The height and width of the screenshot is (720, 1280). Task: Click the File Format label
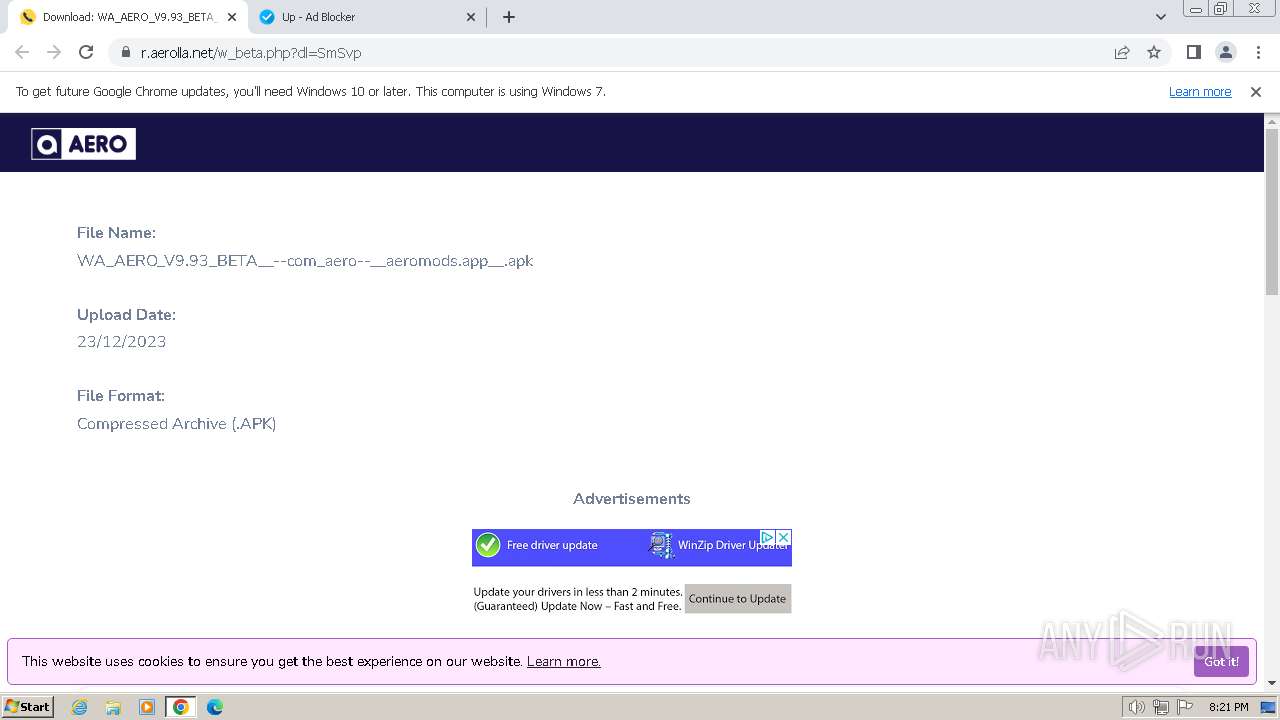coord(121,396)
